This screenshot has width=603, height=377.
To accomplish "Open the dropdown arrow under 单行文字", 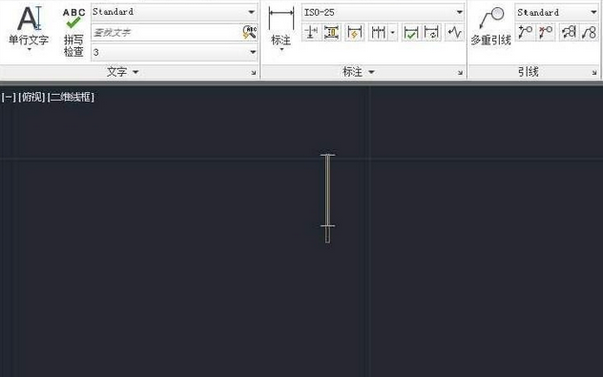I will click(x=29, y=50).
